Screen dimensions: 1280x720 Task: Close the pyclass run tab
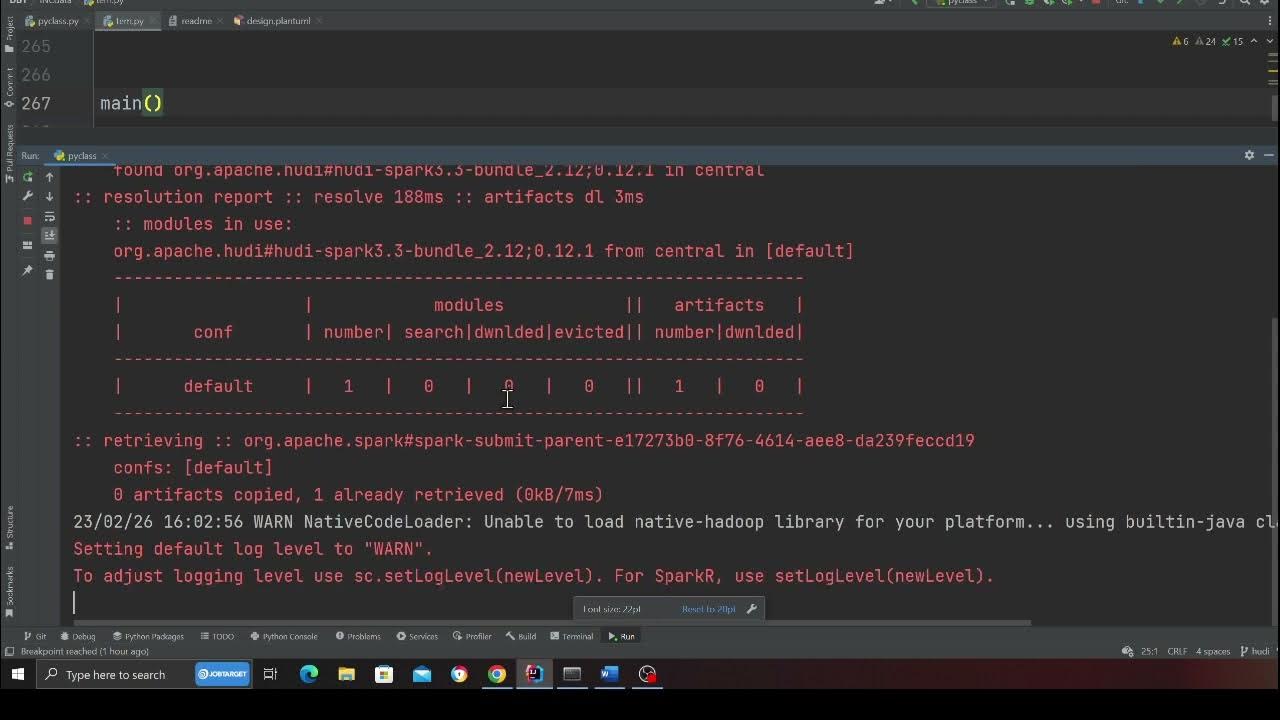pyautogui.click(x=105, y=156)
